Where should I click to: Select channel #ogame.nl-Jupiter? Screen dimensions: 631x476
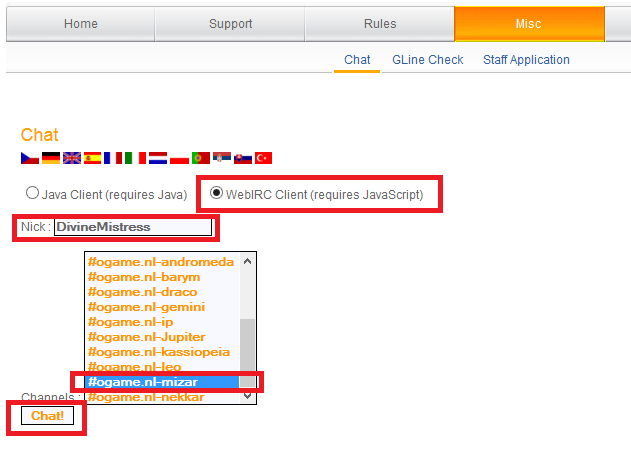(163, 337)
